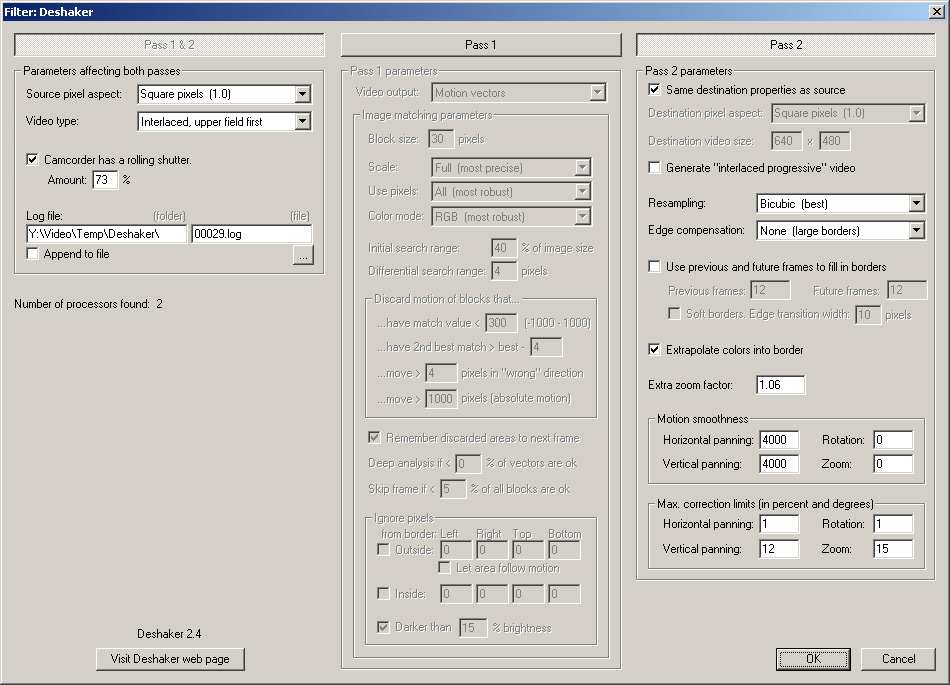
Task: Open Edge compensation dropdown
Action: point(841,231)
